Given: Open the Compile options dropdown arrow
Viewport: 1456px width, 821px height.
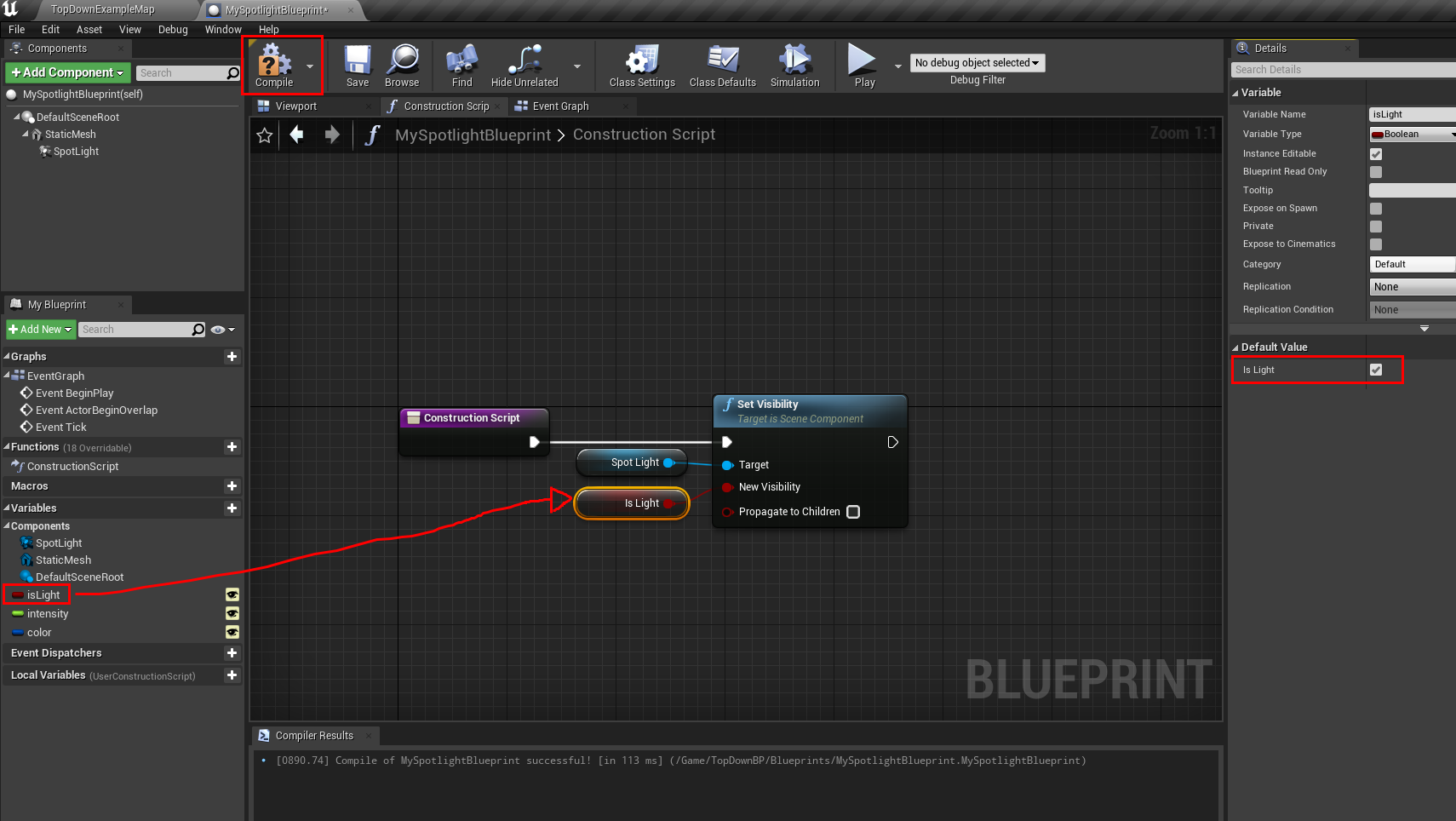Looking at the screenshot, I should 310,66.
